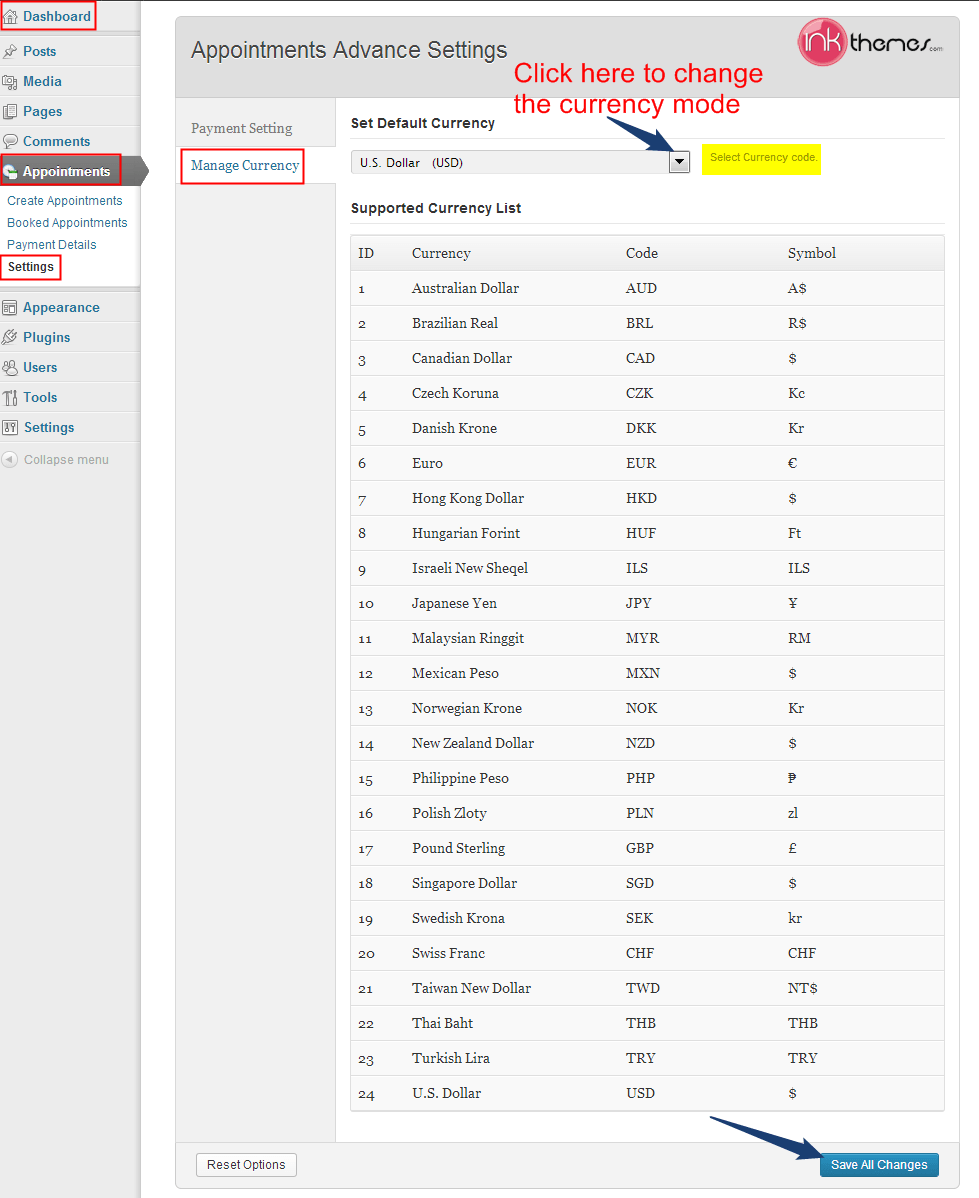Click the Czech Koruna row
979x1198 pixels.
tap(647, 394)
